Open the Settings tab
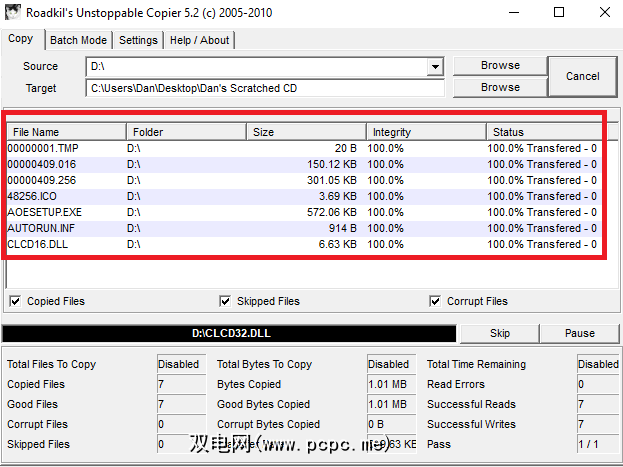Viewport: 623px width, 467px height. tap(138, 40)
